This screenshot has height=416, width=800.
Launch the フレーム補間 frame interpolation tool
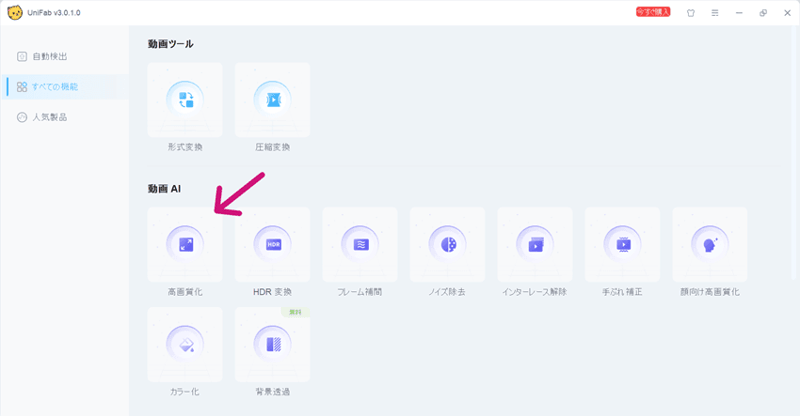tap(360, 244)
